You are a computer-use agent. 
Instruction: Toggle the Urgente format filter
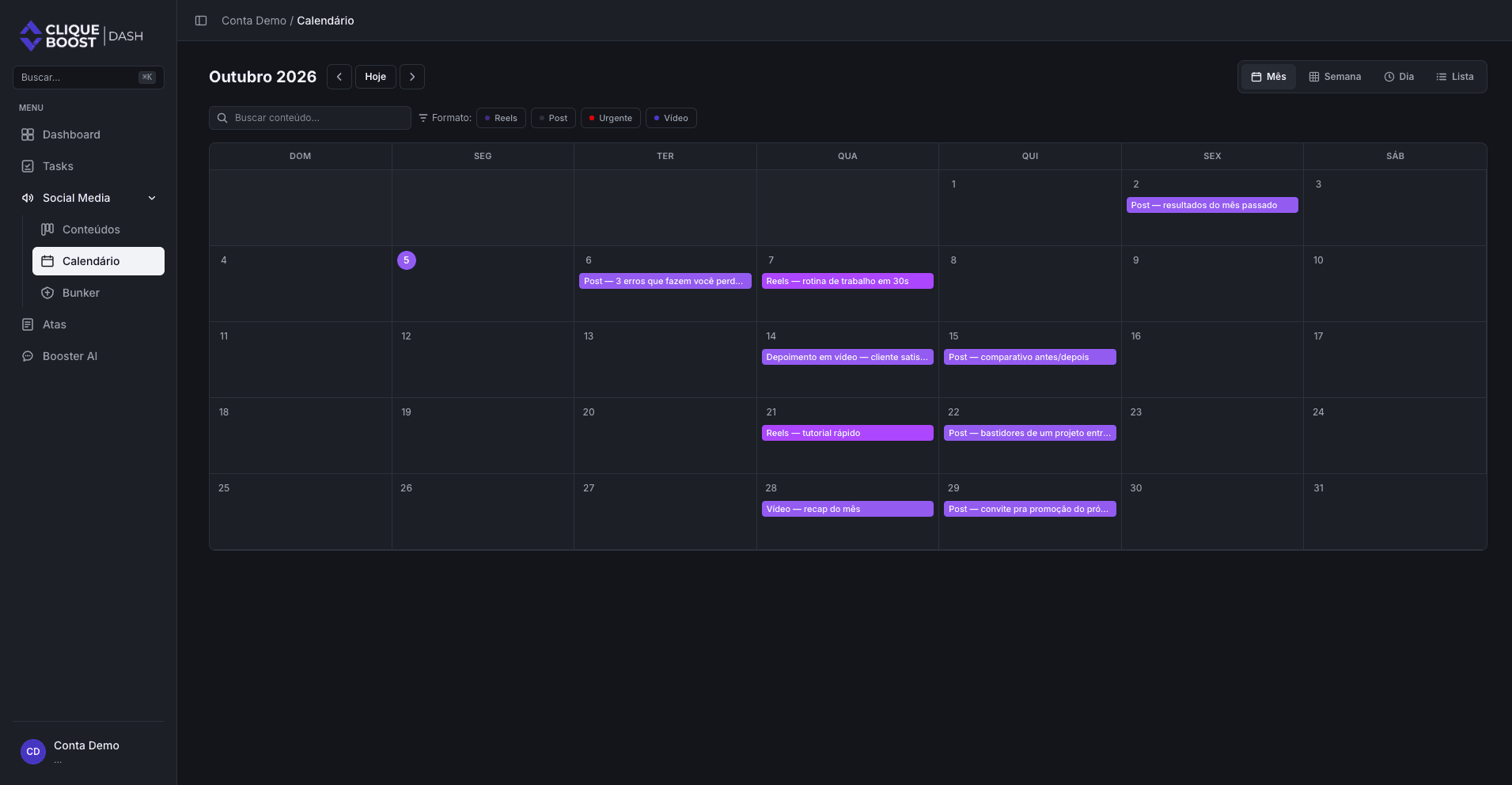coord(611,118)
